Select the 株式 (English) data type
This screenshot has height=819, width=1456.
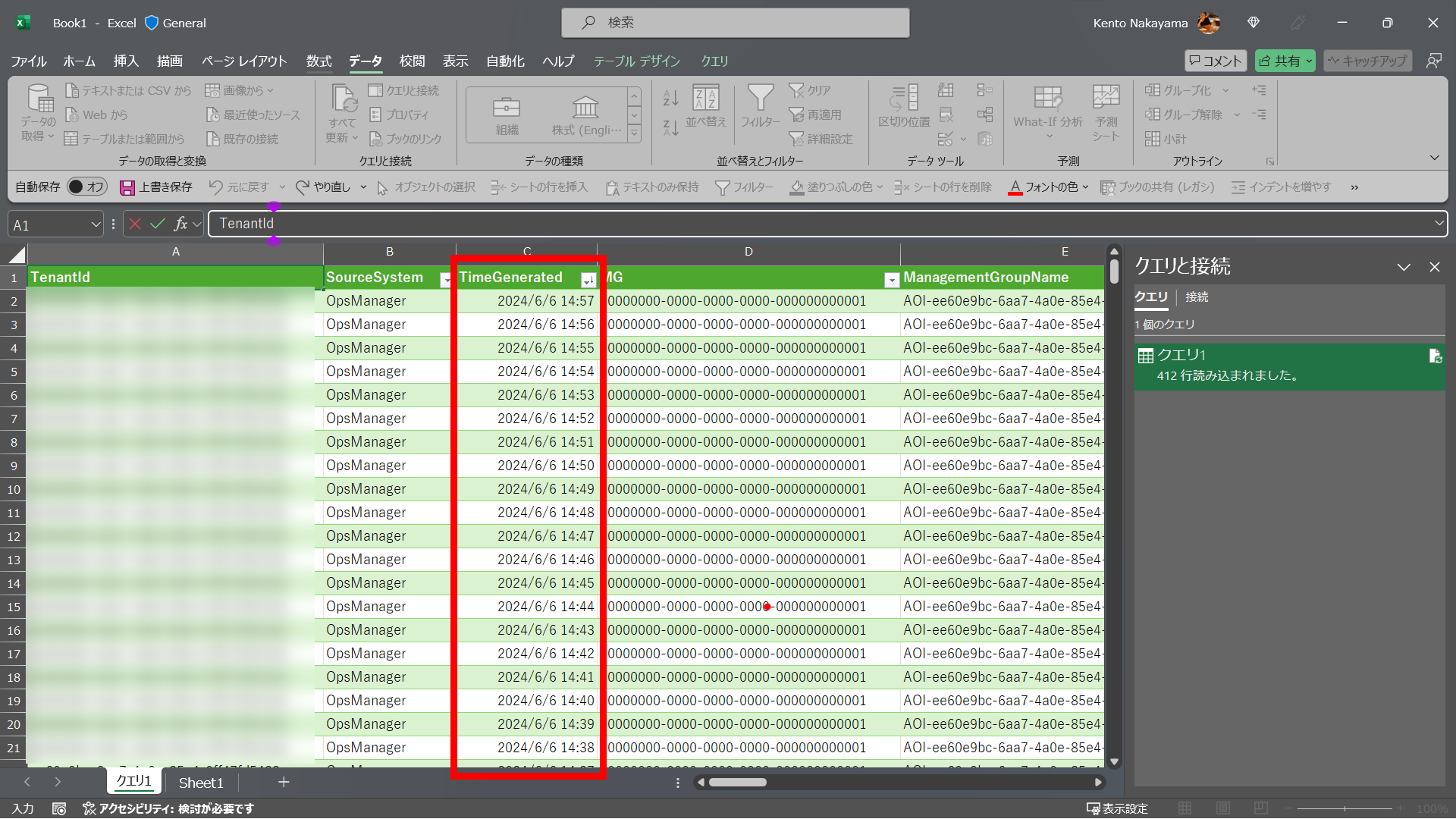click(x=586, y=115)
